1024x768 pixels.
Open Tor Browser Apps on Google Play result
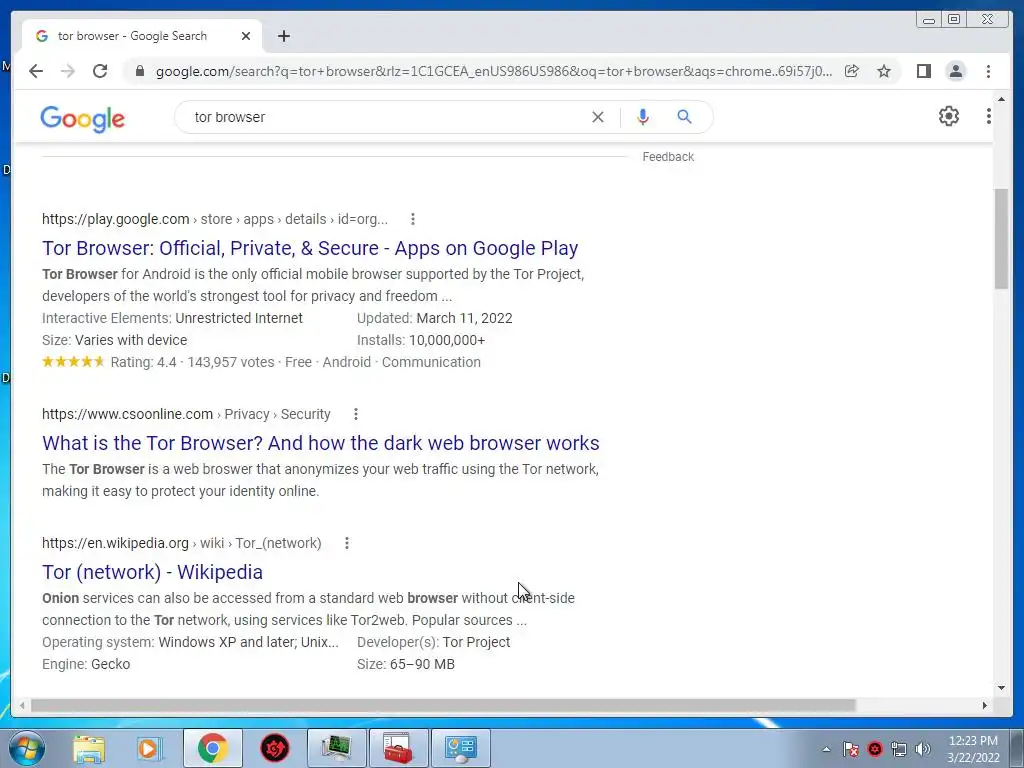click(x=310, y=248)
